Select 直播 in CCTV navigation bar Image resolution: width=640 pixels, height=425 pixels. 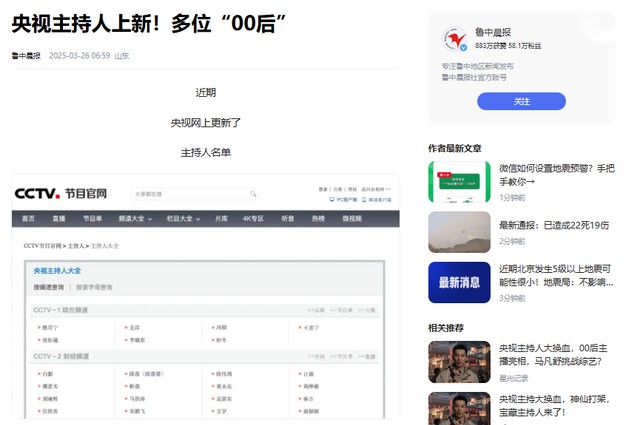59,219
